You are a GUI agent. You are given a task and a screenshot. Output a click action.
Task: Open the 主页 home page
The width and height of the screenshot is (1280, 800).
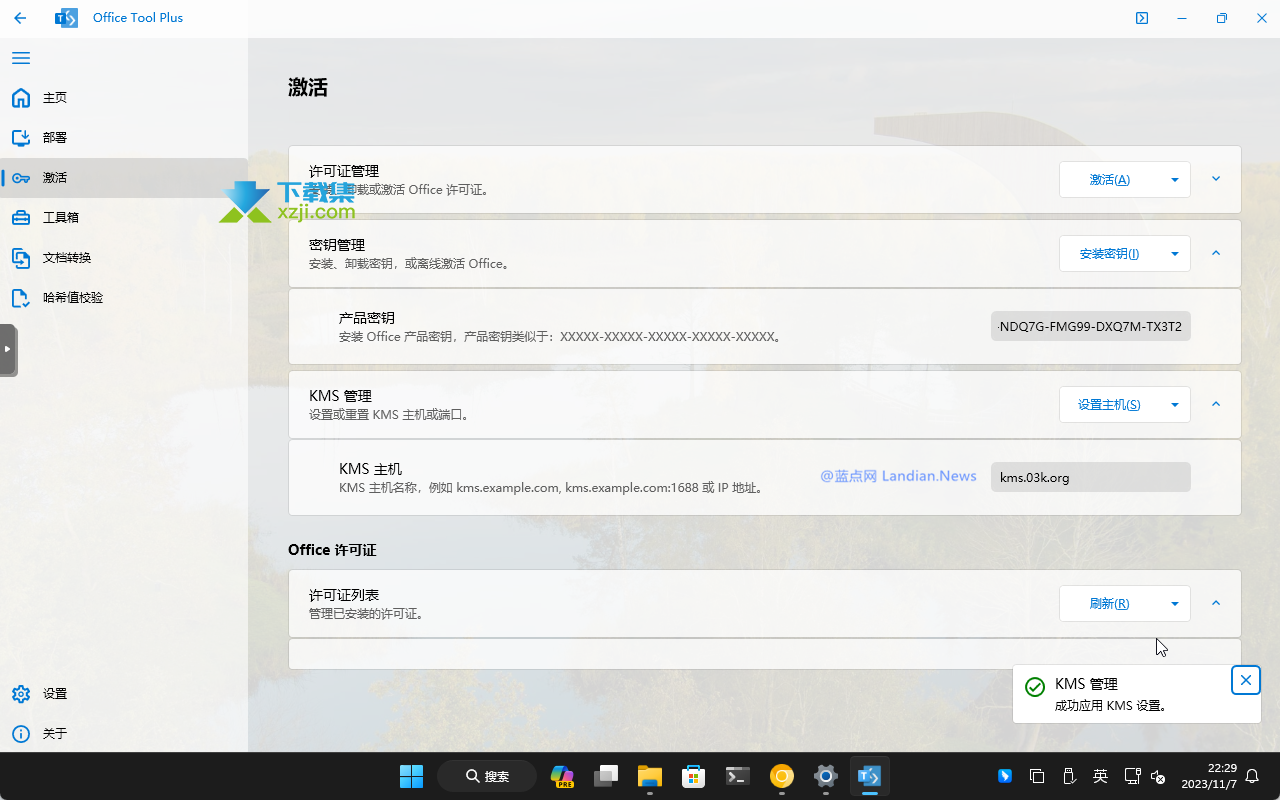pos(124,98)
